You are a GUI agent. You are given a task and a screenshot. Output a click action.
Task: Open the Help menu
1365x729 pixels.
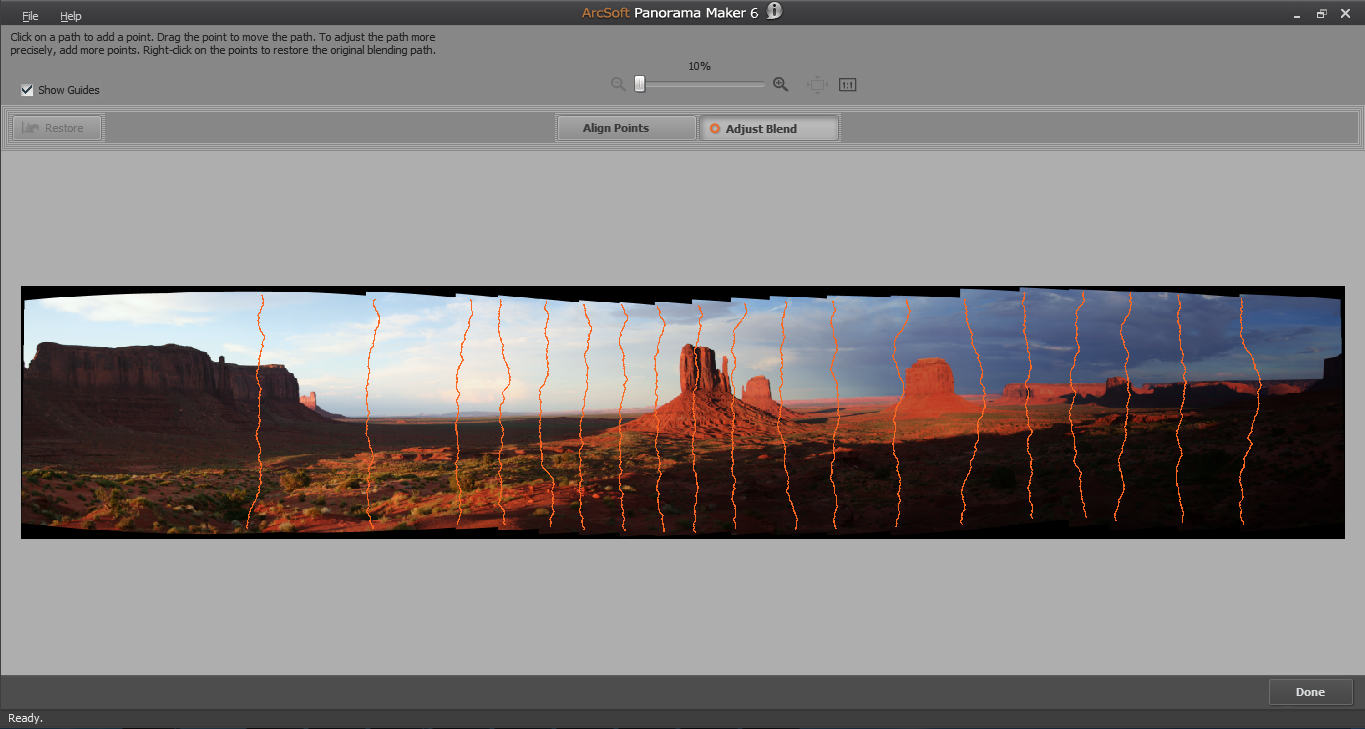click(x=70, y=16)
